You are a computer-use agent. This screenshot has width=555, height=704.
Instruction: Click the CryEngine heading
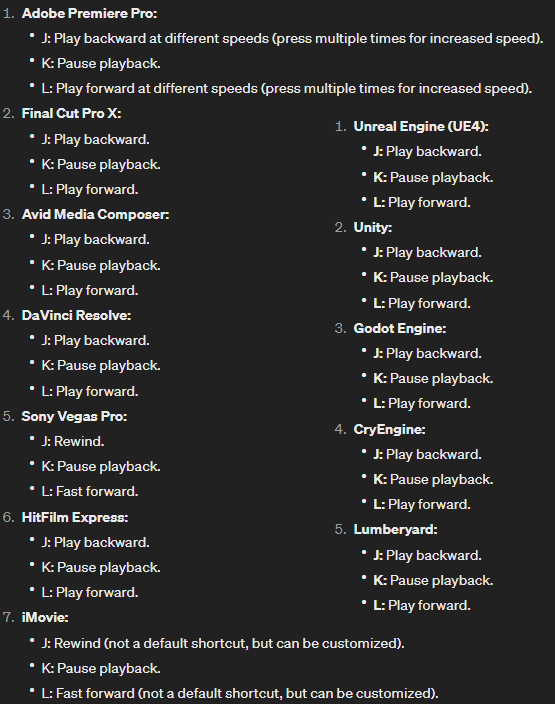tap(389, 430)
